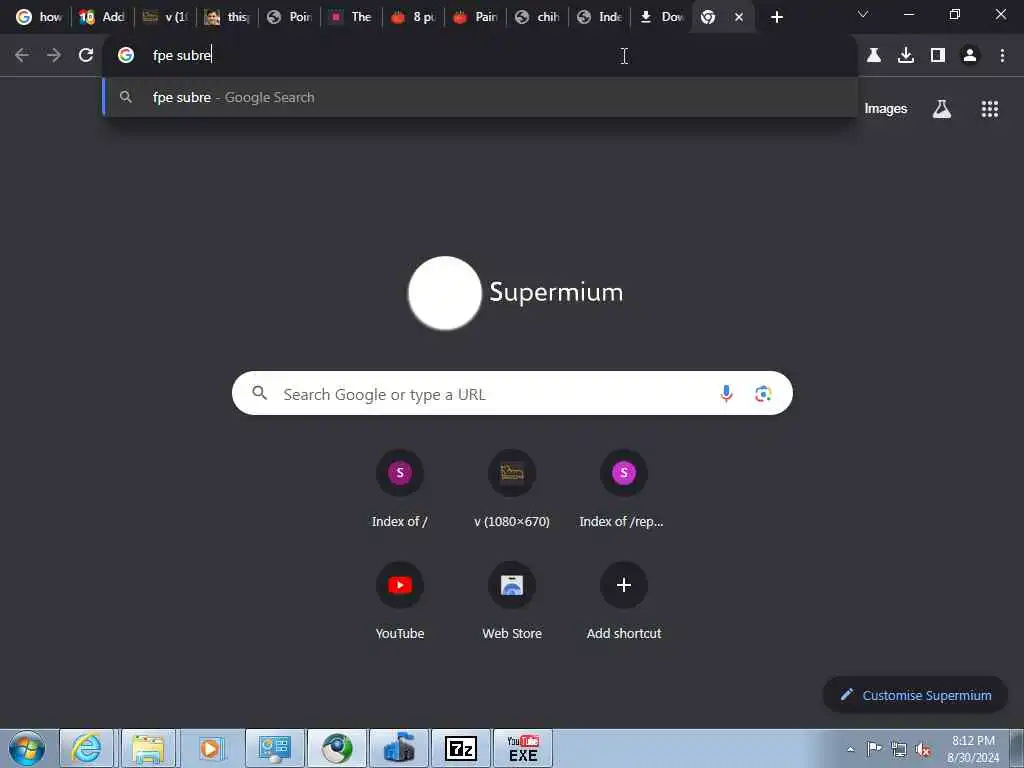
Task: Go forward using the forward arrow
Action: 54,56
